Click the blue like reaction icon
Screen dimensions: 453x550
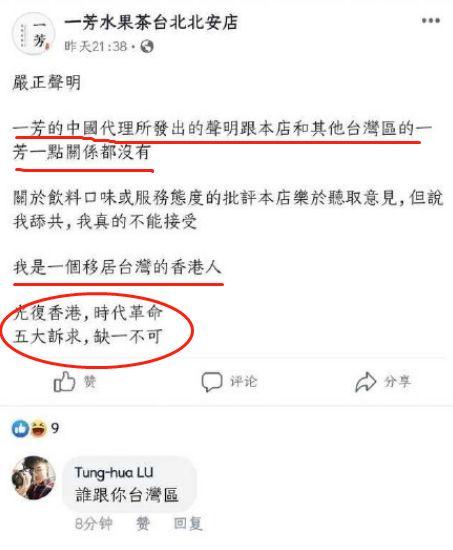20,429
